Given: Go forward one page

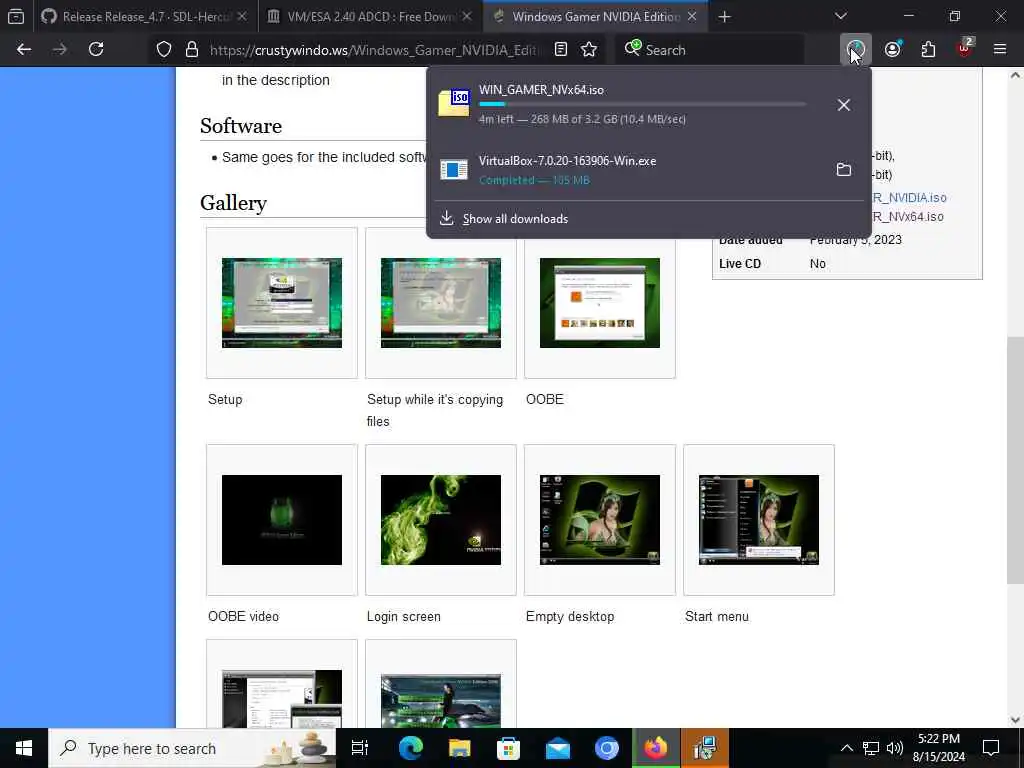Looking at the screenshot, I should [59, 49].
